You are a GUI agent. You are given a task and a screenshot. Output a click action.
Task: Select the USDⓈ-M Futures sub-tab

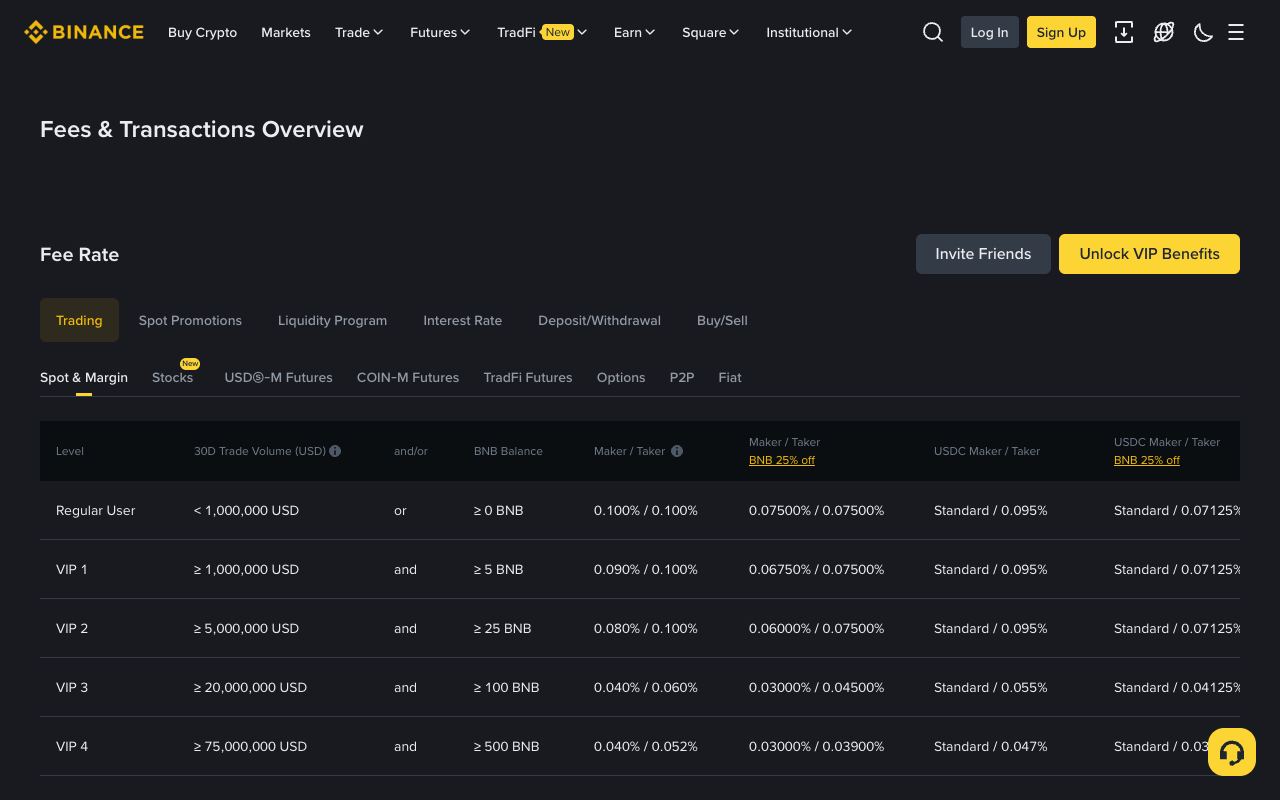[278, 377]
